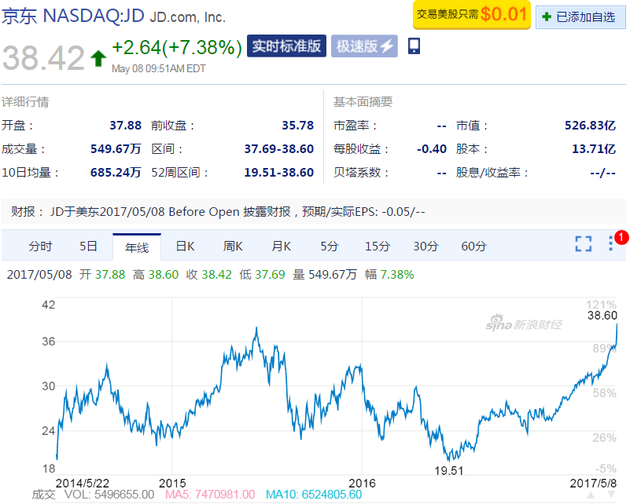Click the 前收盘 value 35.78
The height and width of the screenshot is (504, 630).
click(x=297, y=125)
